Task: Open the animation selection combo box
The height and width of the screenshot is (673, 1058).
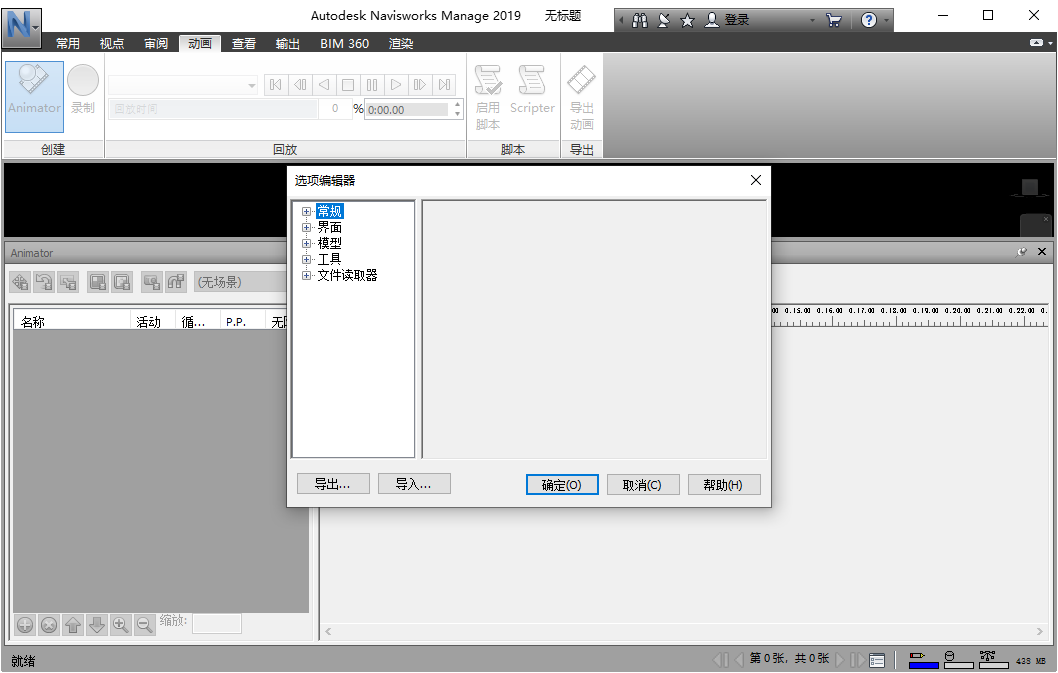Action: point(183,85)
